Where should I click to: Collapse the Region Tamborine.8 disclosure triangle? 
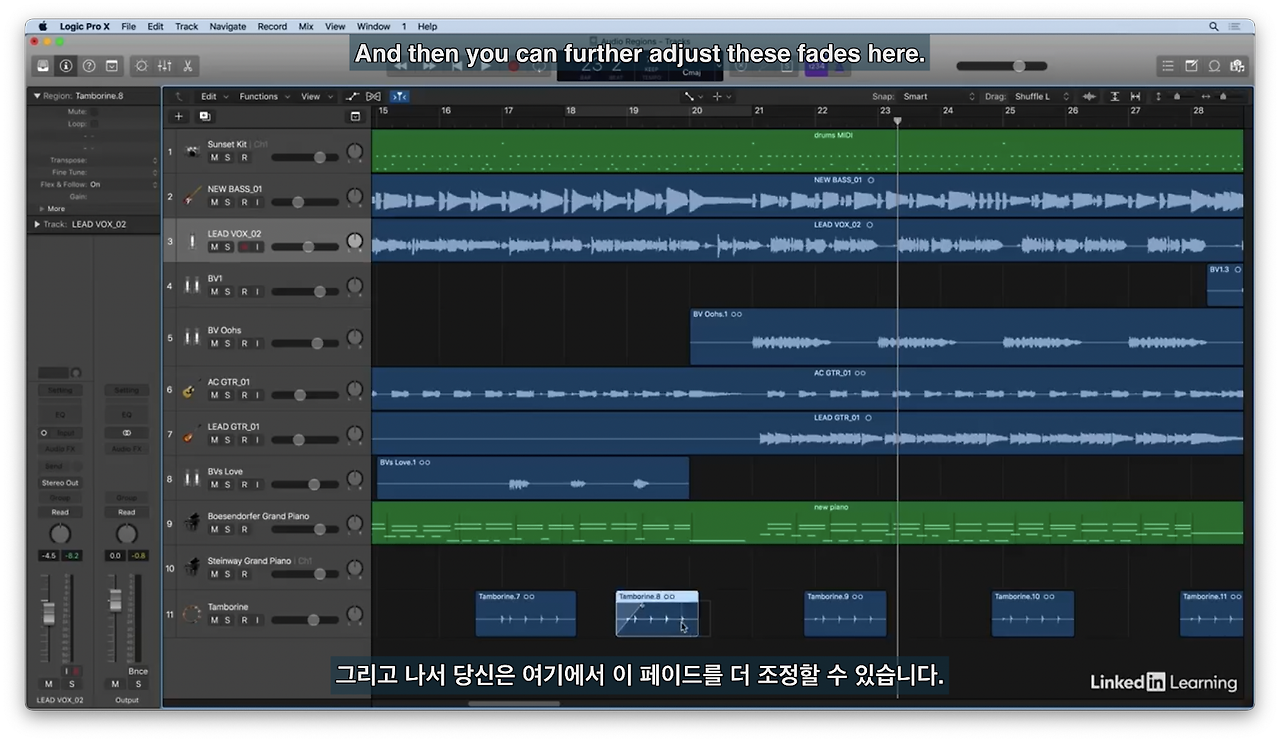(x=38, y=96)
